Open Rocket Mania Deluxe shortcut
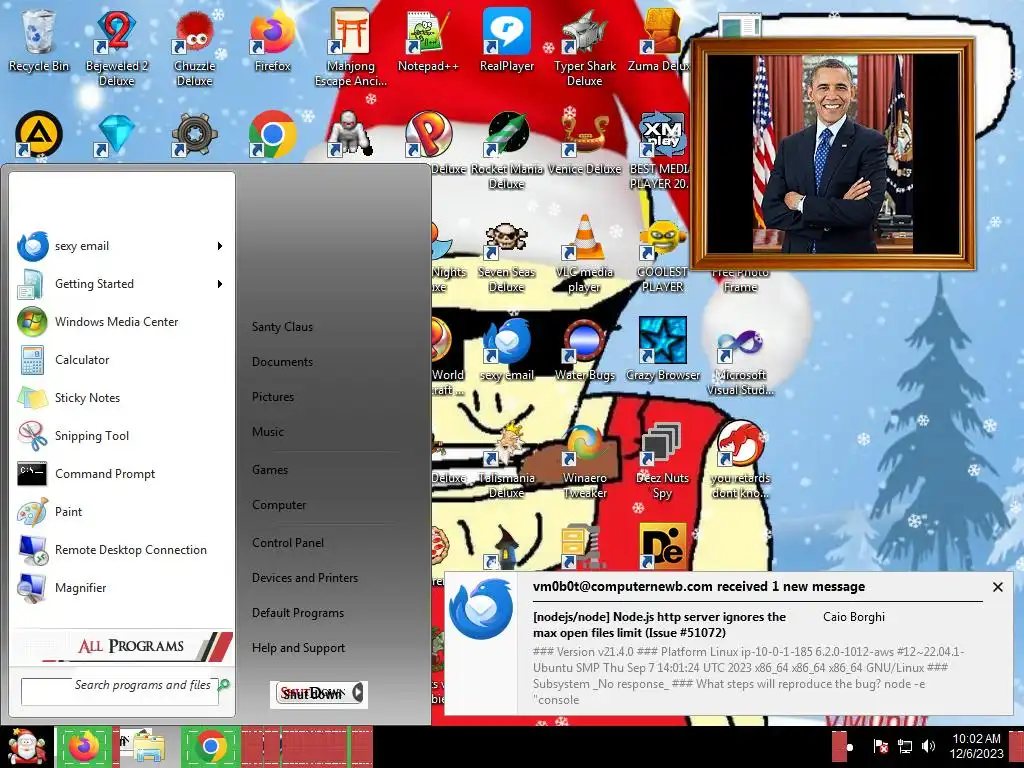 [507, 150]
